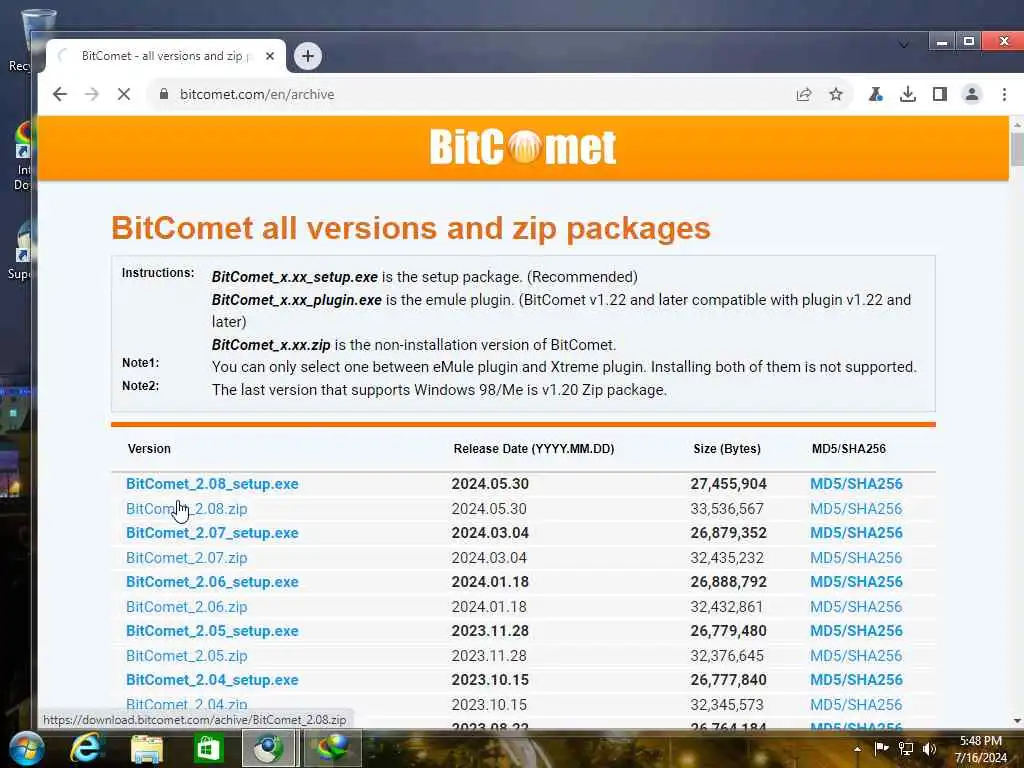1024x768 pixels.
Task: Launch Internet Explorer from taskbar
Action: point(87,748)
